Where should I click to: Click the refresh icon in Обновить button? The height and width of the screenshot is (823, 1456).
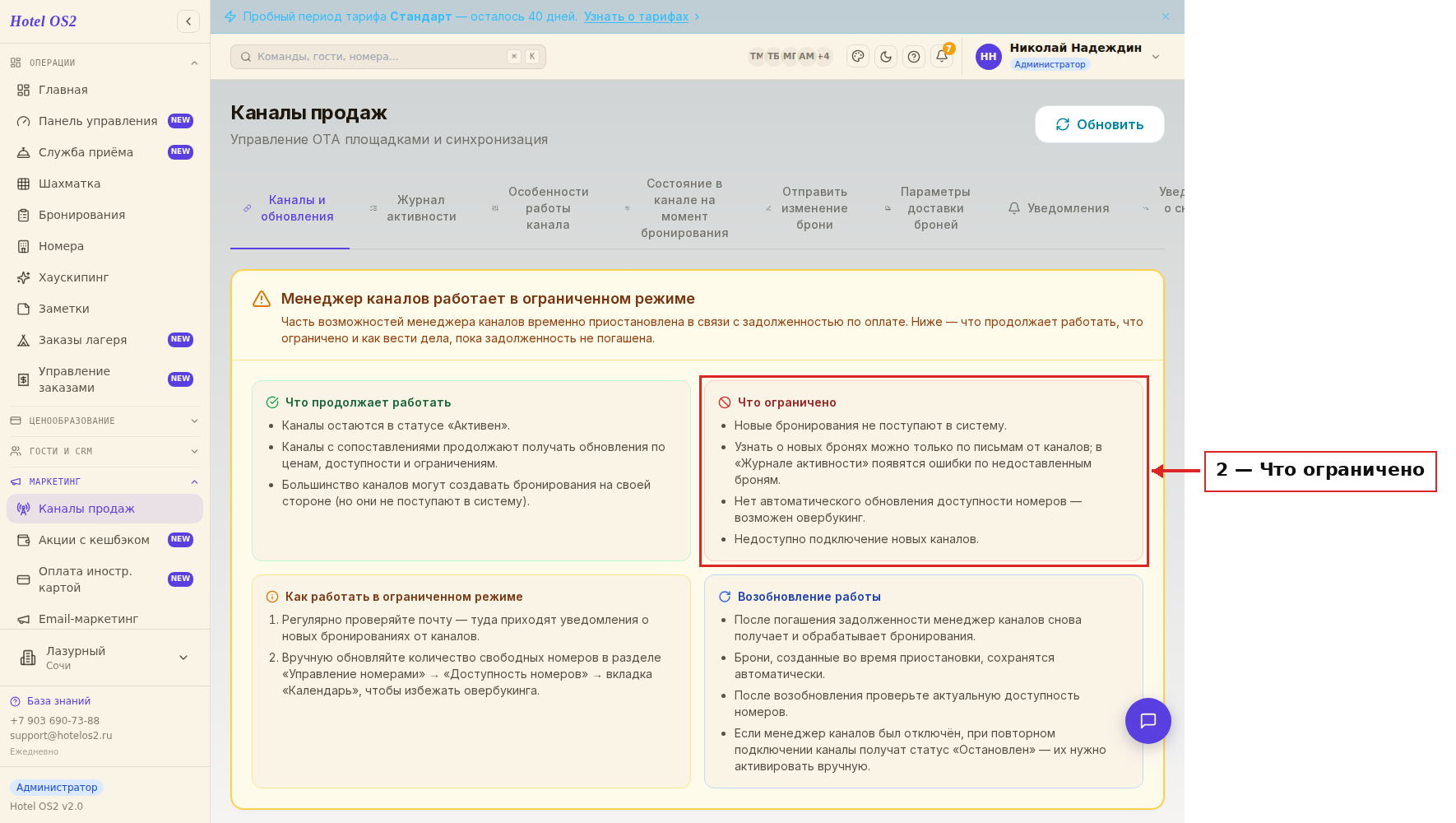point(1063,124)
